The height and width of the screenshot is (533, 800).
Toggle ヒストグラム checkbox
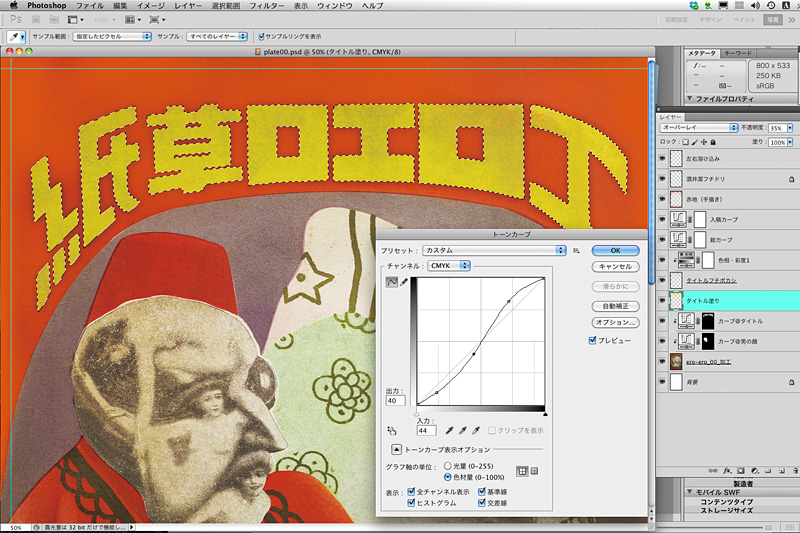coord(411,503)
